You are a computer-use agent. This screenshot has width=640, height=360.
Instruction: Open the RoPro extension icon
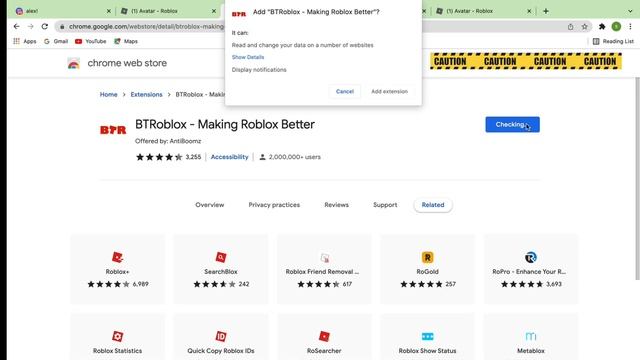pos(531,257)
